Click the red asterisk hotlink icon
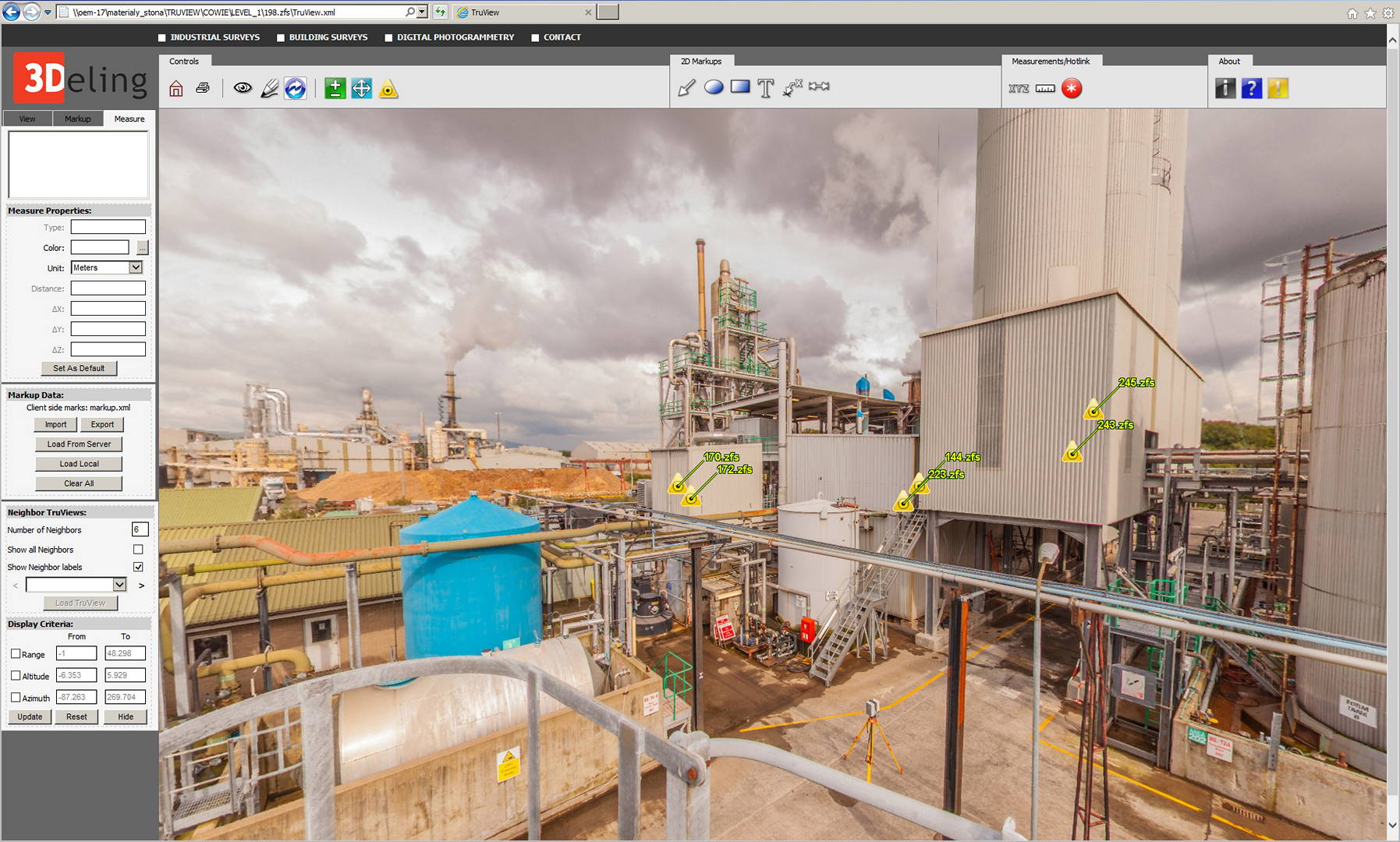 pos(1072,89)
